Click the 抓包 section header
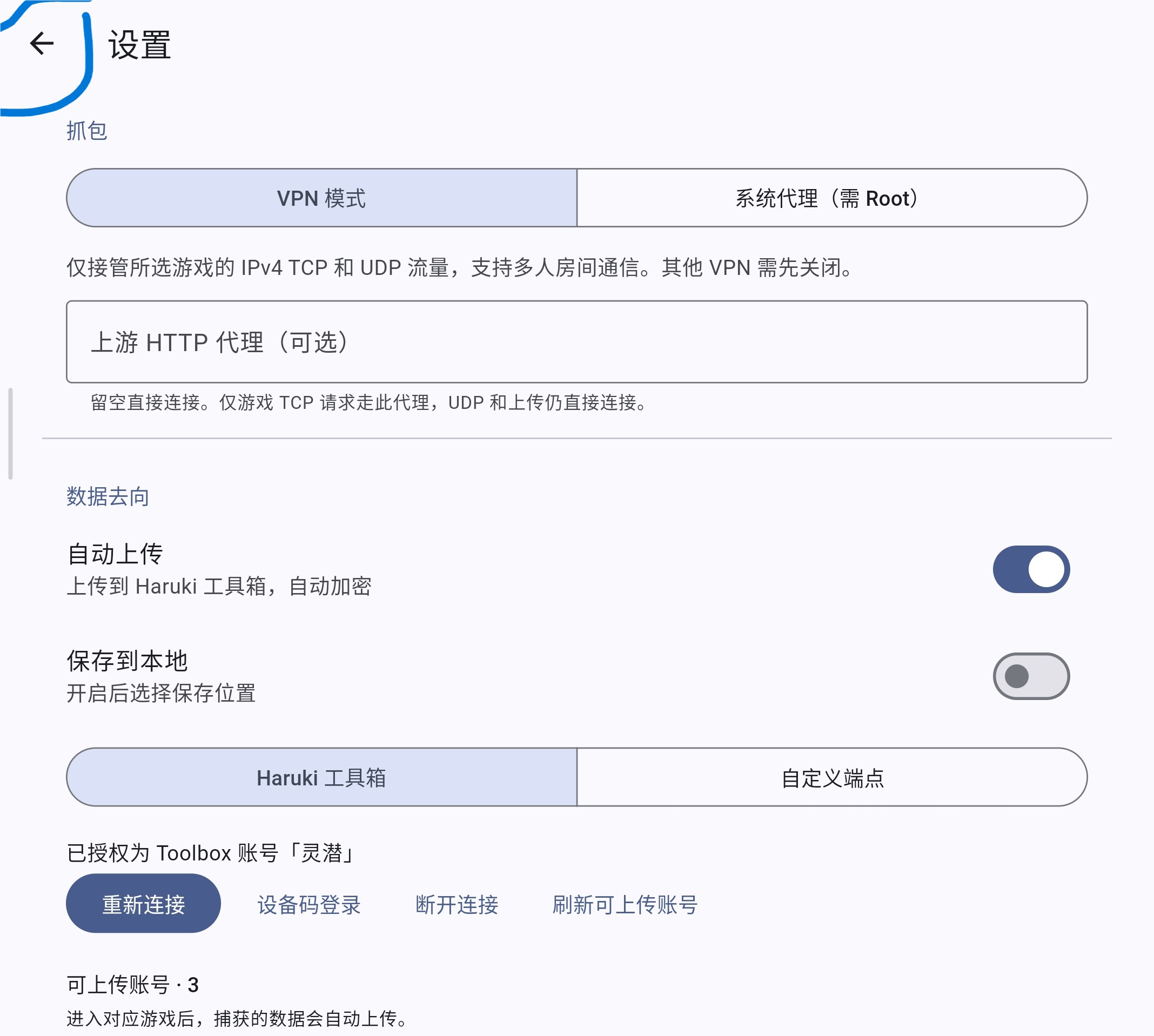Viewport: 1154px width, 1036px height. [86, 131]
